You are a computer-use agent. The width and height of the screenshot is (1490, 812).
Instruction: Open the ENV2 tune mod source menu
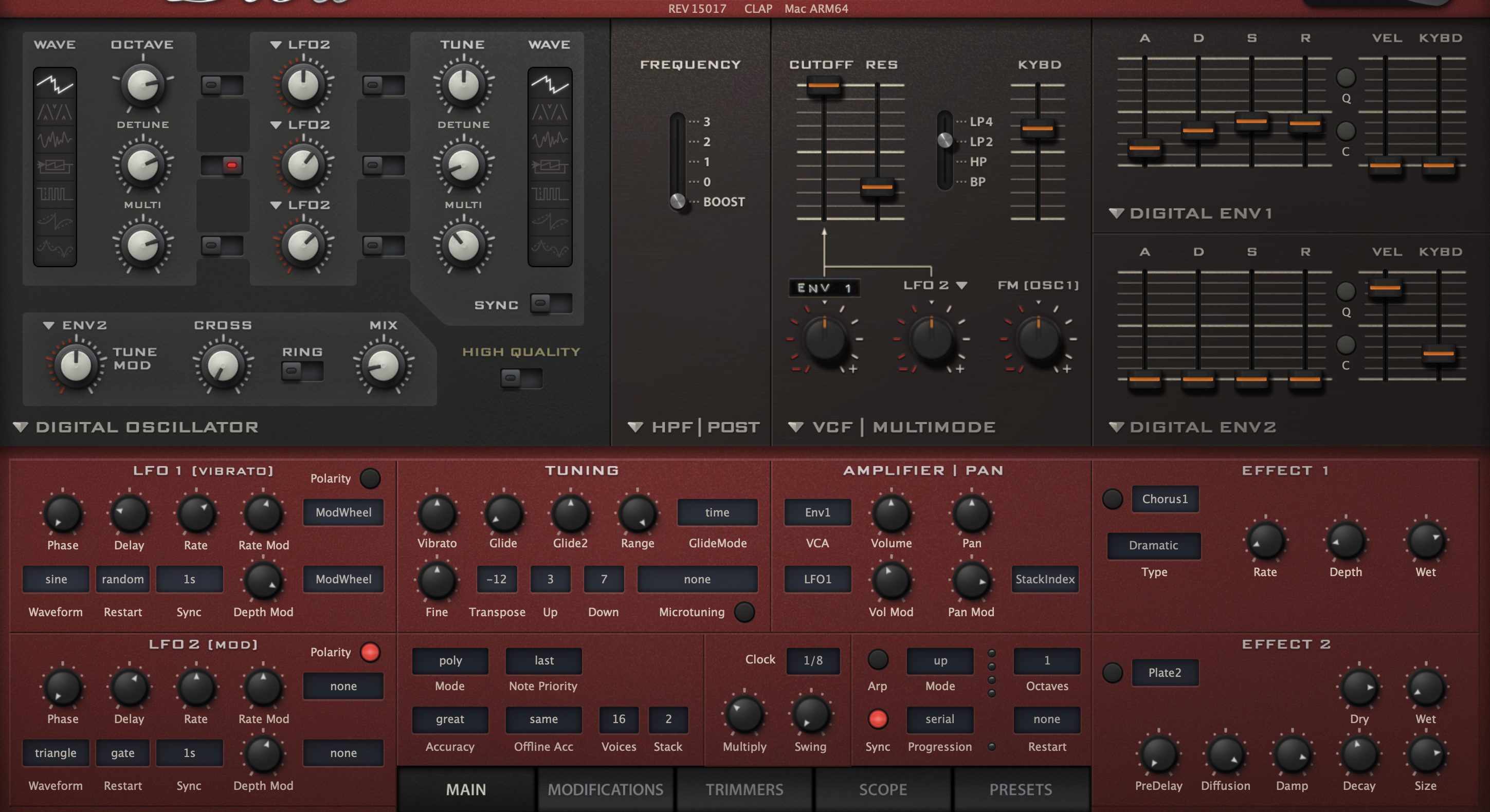tap(48, 325)
